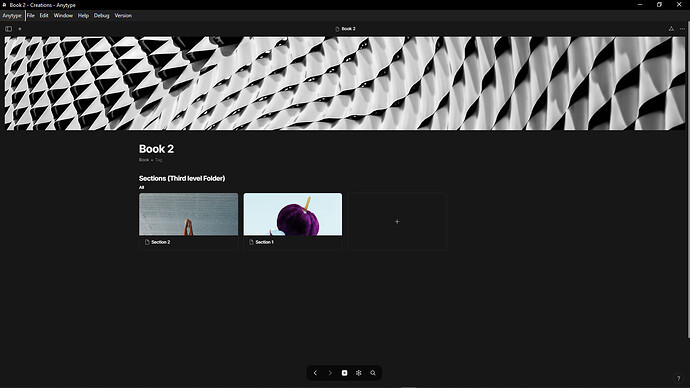Click the page icon next to Section 2
The width and height of the screenshot is (690, 388).
tap(147, 242)
